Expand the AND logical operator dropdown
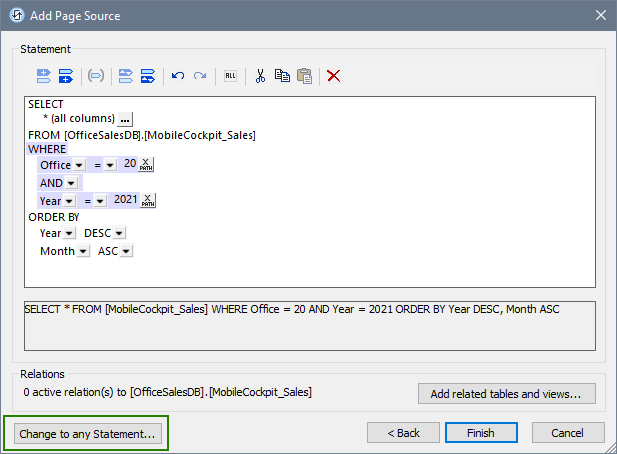Viewport: 617px width, 454px height. (71, 184)
